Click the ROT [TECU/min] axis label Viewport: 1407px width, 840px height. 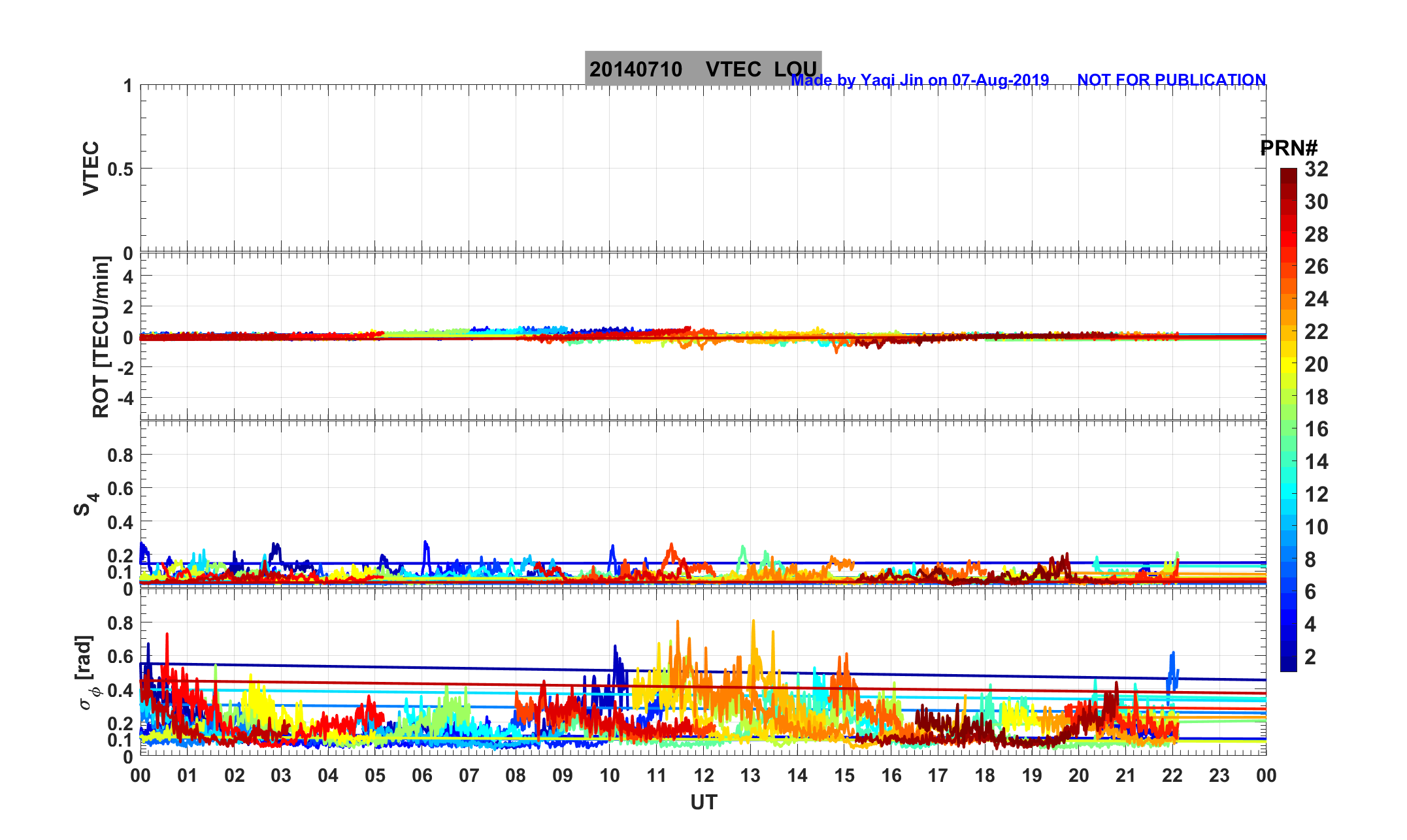coord(101,336)
